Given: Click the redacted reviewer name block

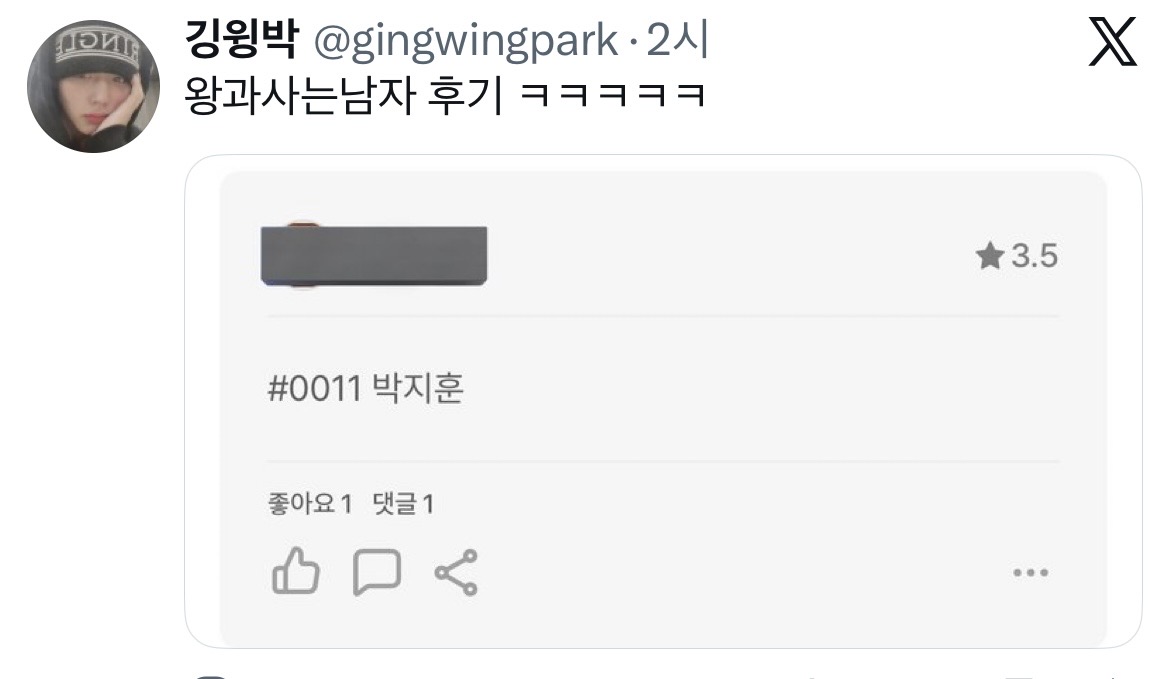Looking at the screenshot, I should click(x=374, y=255).
